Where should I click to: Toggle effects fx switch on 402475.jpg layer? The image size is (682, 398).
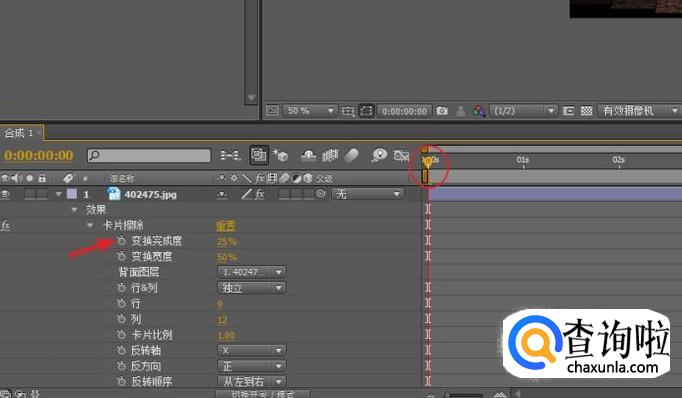point(259,194)
